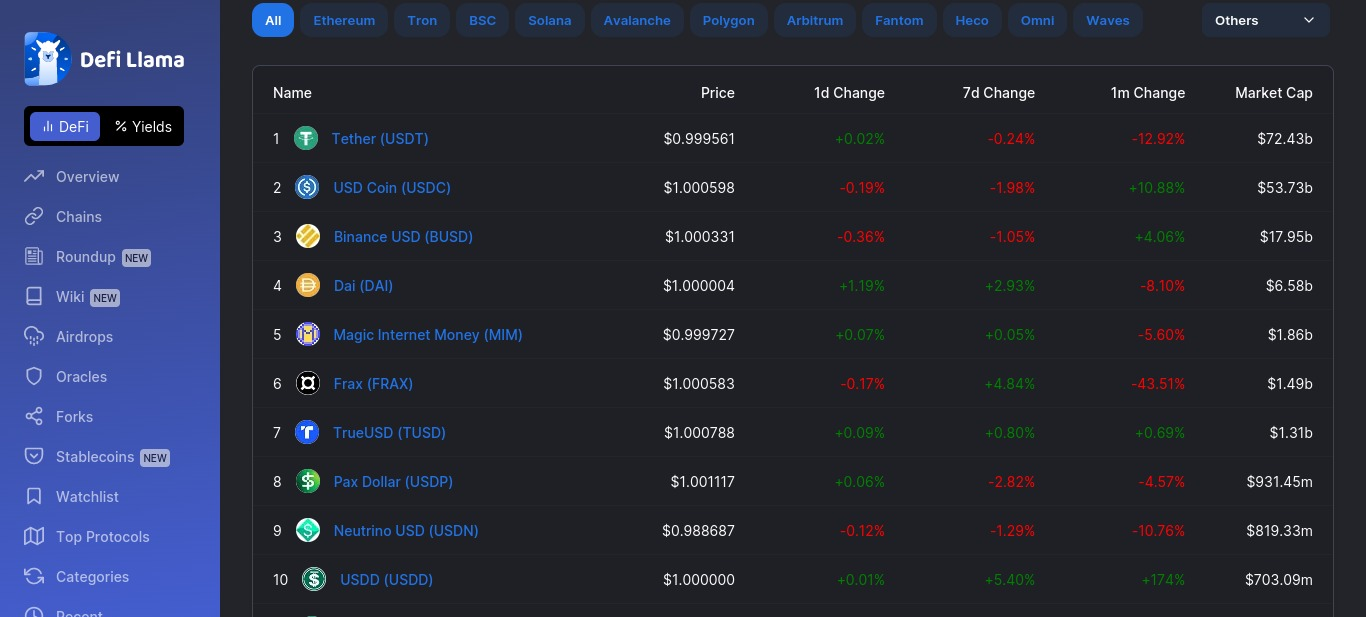
Task: Click the Defi Llama logo
Action: click(x=104, y=59)
